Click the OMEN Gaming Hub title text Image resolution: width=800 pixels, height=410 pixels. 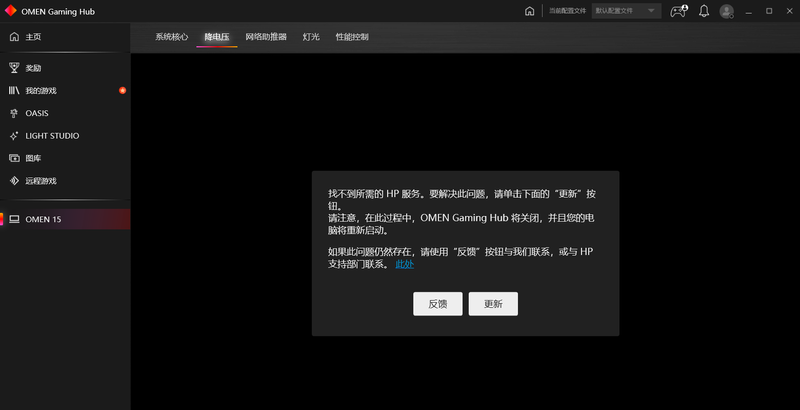58,11
